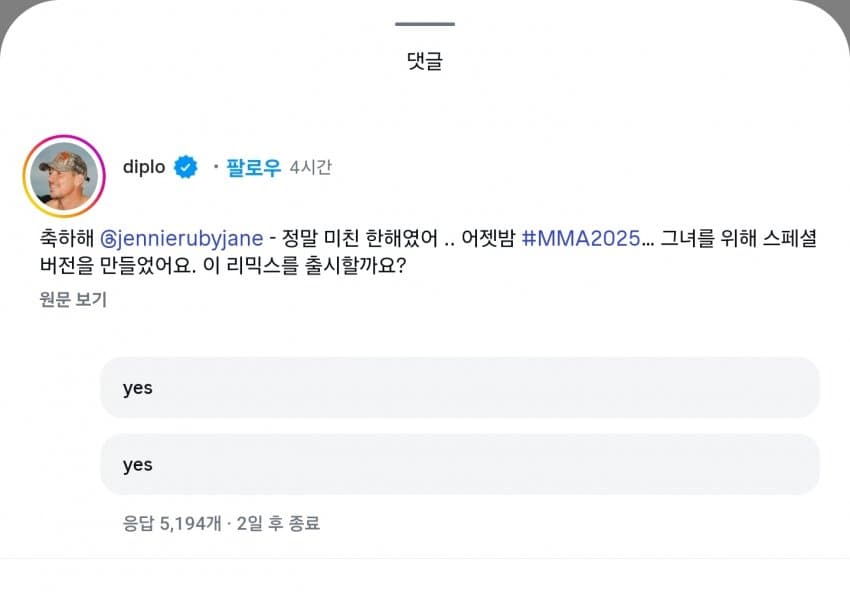The height and width of the screenshot is (592, 850).
Task: Click the dot separator before 팔로우
Action: pyautogui.click(x=215, y=167)
